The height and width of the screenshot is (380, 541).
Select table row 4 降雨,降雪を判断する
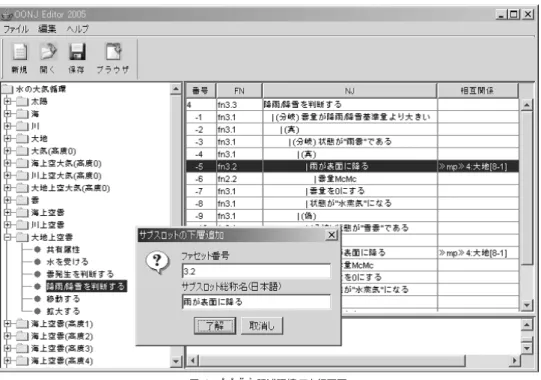coord(352,104)
